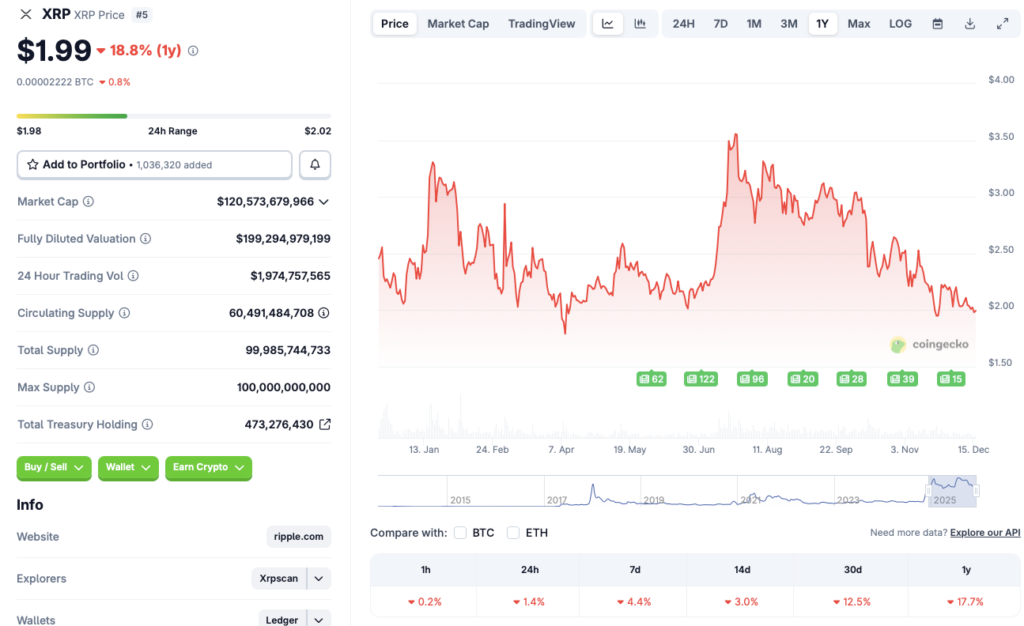Click the Earn Crypto button
The width and height of the screenshot is (1024, 626).
[208, 468]
